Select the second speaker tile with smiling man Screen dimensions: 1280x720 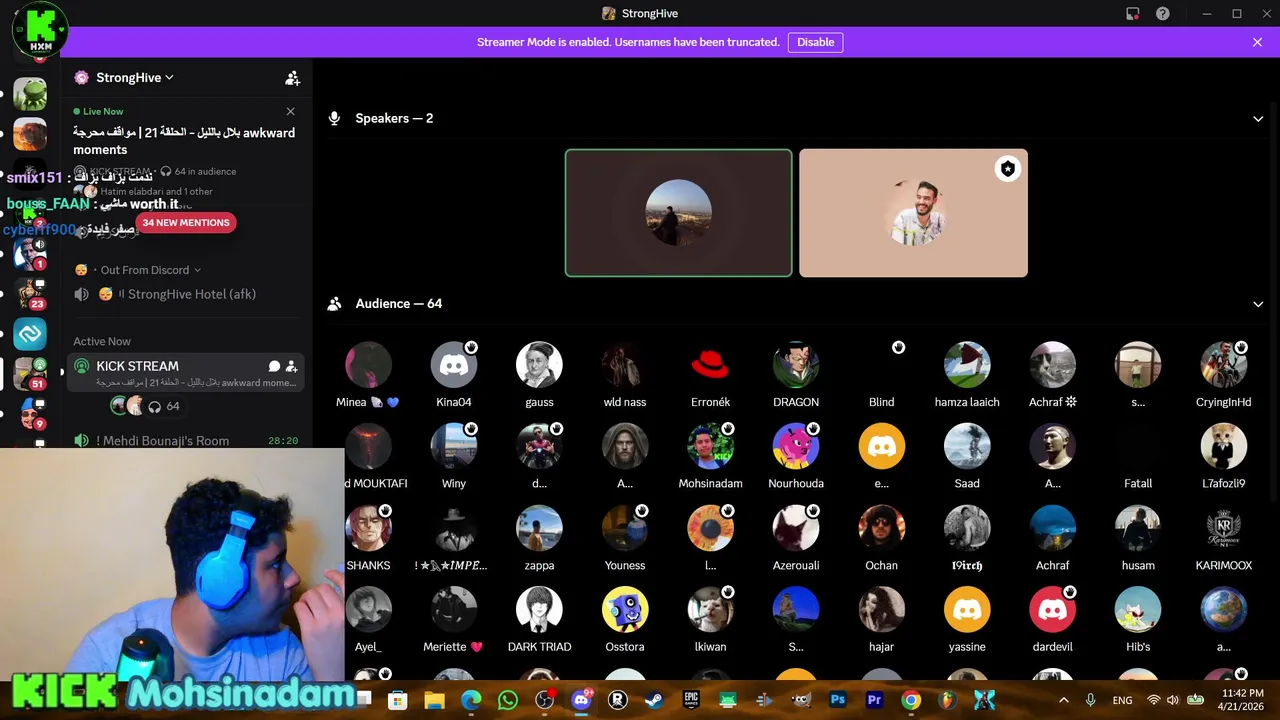[x=913, y=213]
